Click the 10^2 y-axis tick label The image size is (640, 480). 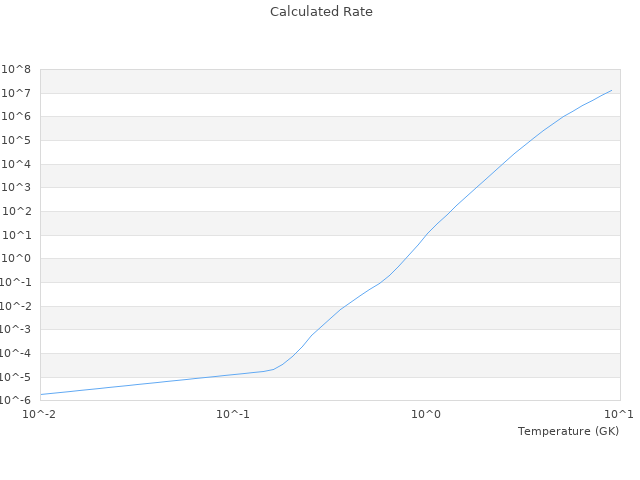(x=18, y=212)
